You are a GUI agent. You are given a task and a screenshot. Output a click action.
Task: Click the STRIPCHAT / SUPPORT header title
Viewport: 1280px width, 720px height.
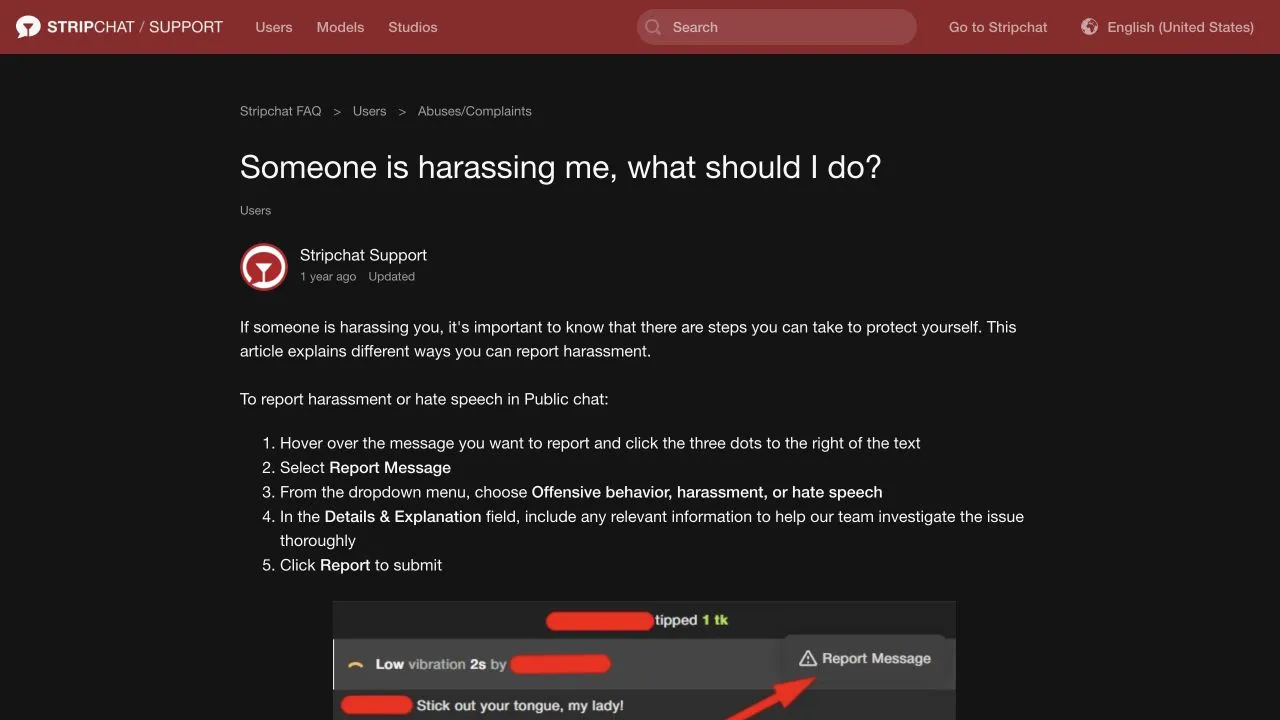click(135, 27)
